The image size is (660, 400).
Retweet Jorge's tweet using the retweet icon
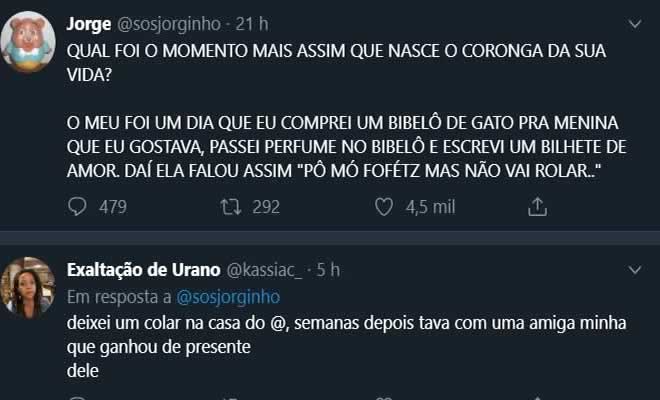click(229, 207)
